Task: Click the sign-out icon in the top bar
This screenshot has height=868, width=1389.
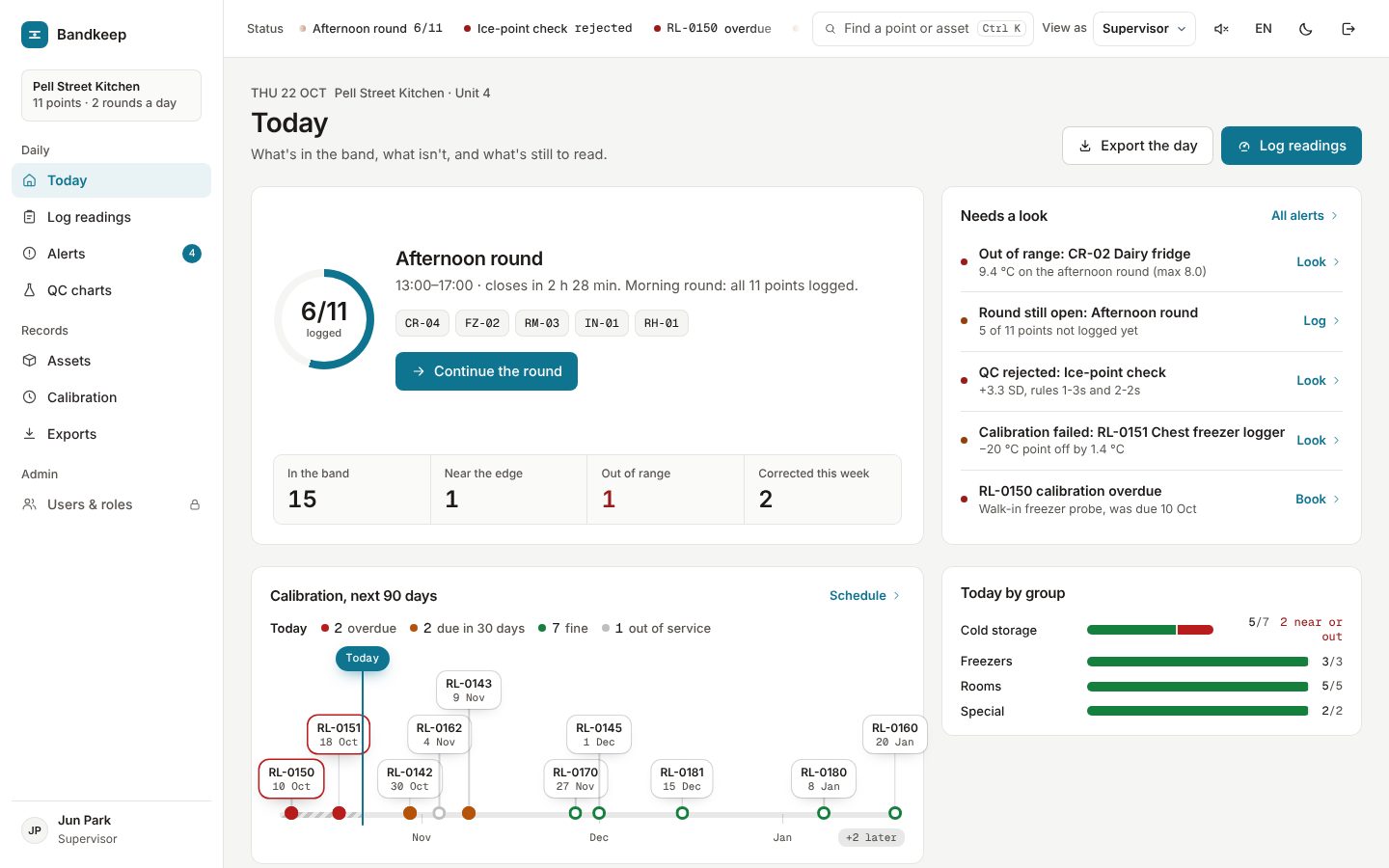Action: (x=1348, y=29)
